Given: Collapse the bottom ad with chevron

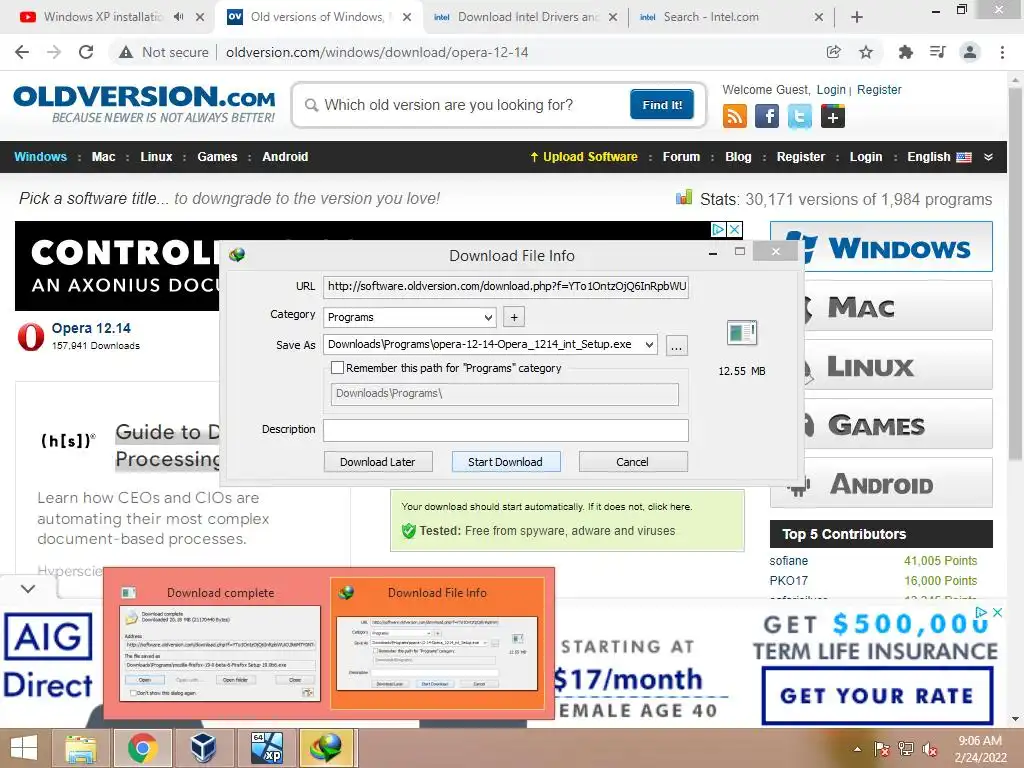Looking at the screenshot, I should 28,588.
